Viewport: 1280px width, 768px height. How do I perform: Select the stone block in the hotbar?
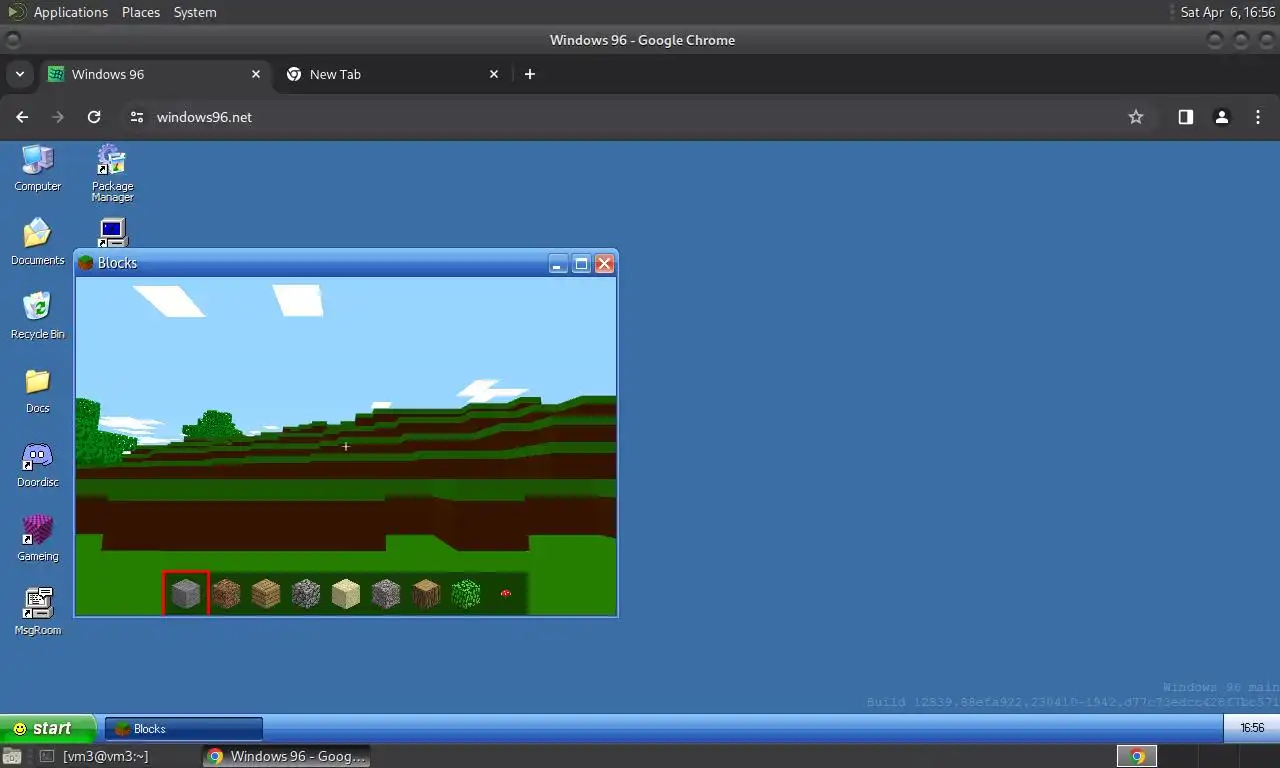point(186,593)
